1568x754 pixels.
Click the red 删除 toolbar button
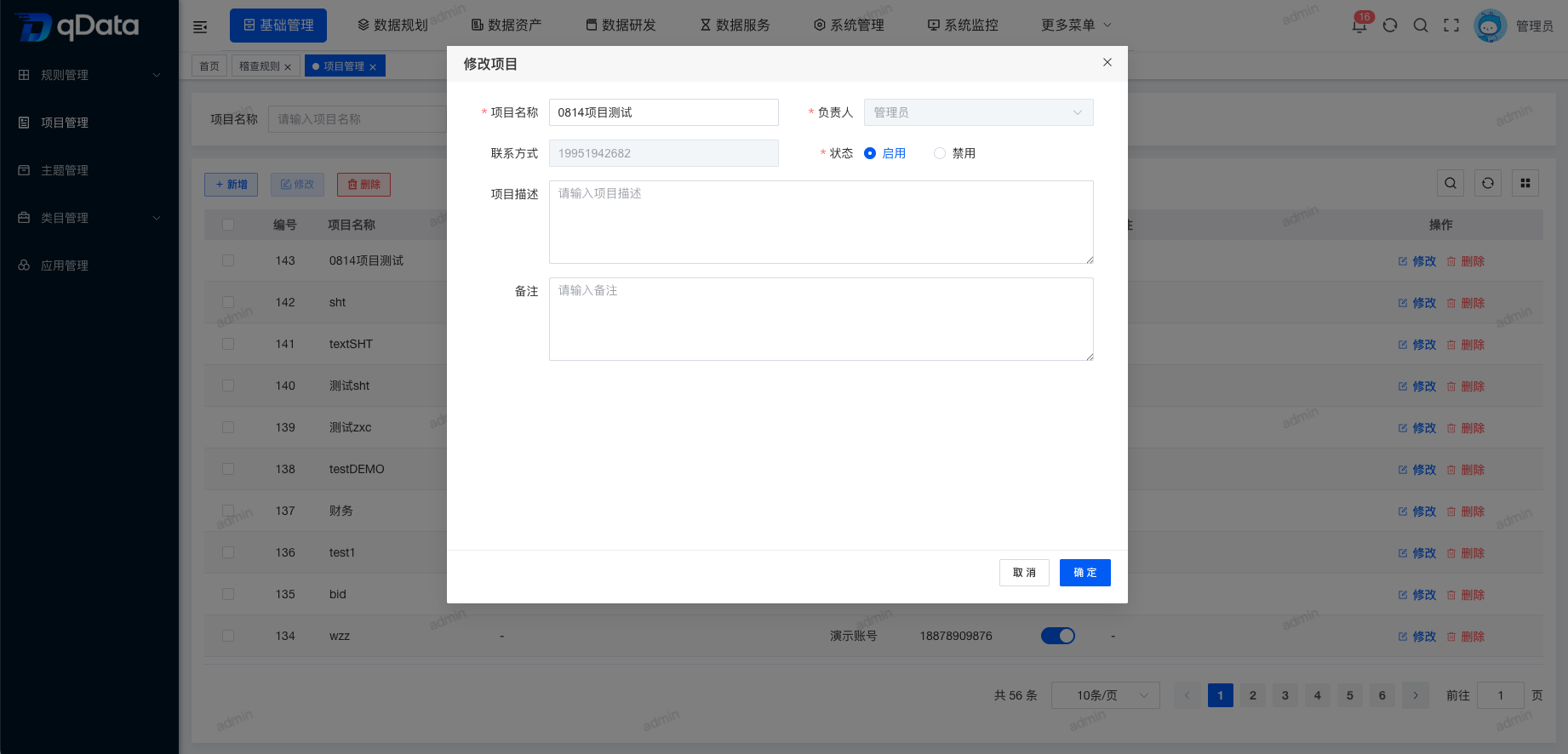(x=363, y=185)
